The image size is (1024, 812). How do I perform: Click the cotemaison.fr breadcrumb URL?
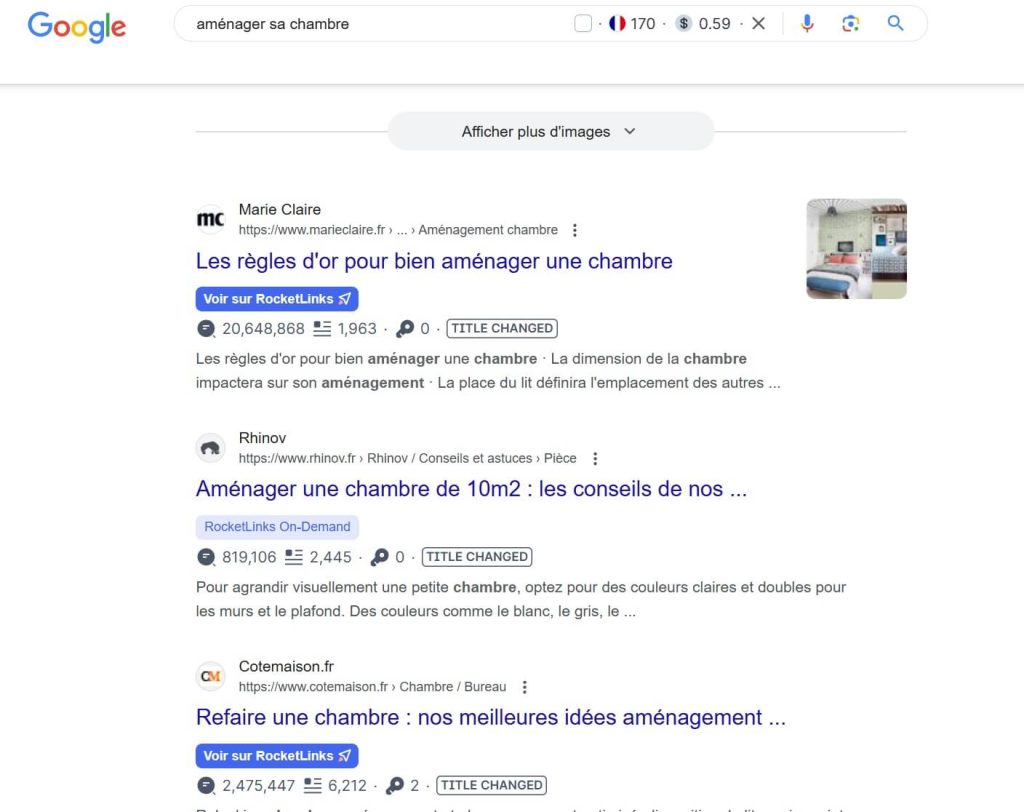(x=372, y=687)
